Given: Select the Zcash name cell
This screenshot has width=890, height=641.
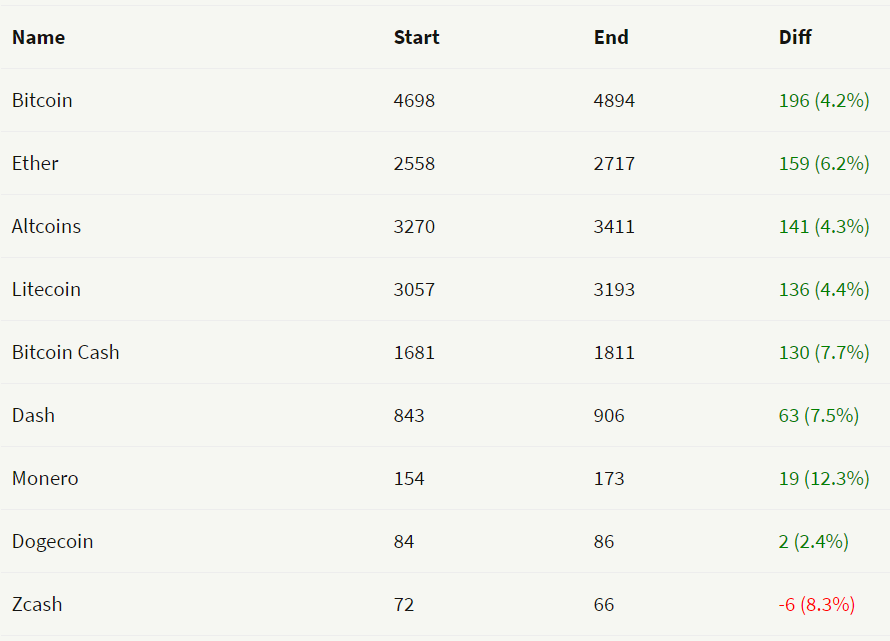Looking at the screenshot, I should pos(37,604).
